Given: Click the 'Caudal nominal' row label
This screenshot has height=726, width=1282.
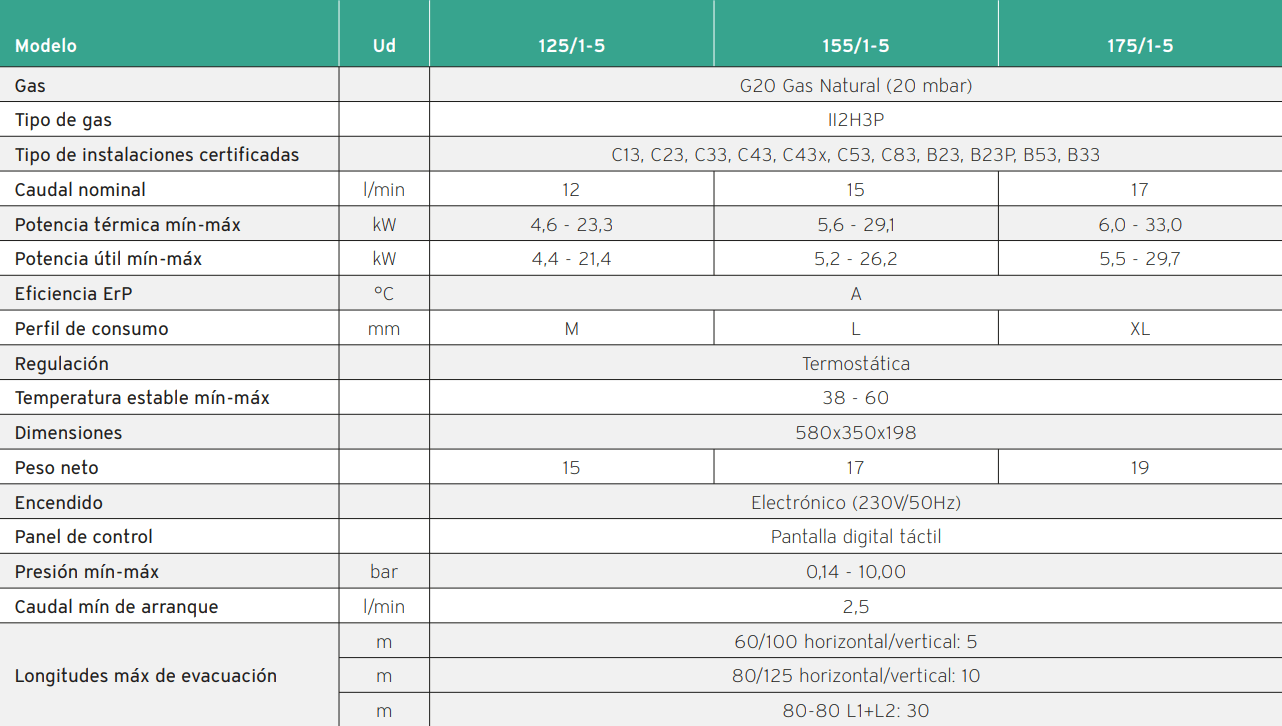Looking at the screenshot, I should (80, 190).
